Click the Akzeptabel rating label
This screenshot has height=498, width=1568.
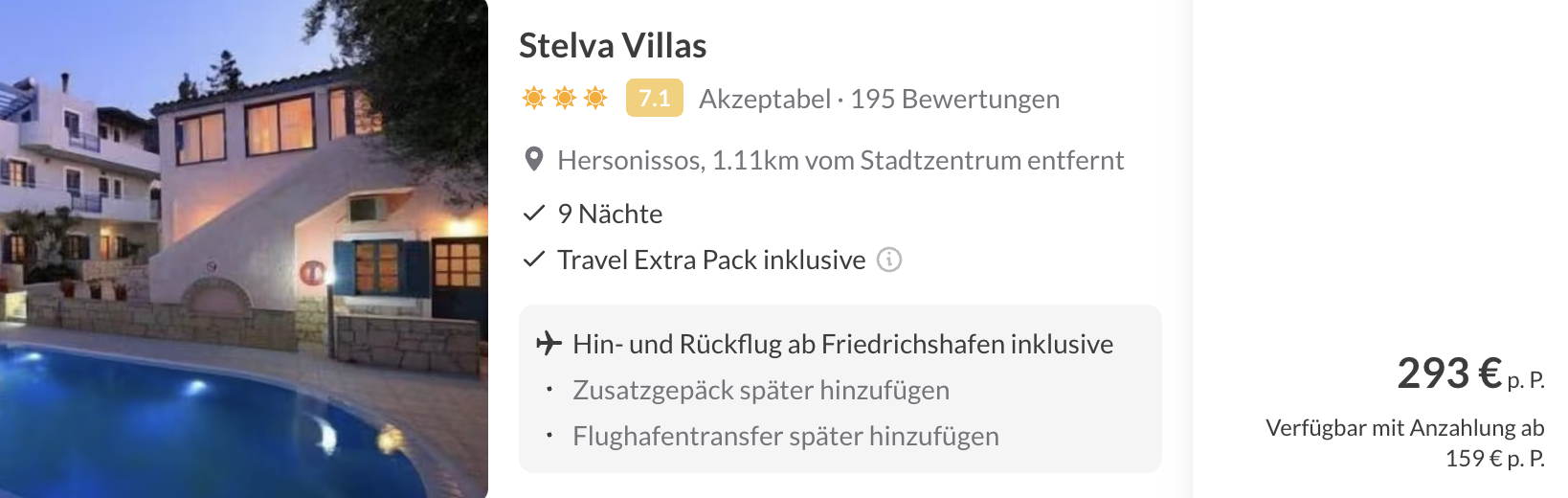point(765,99)
